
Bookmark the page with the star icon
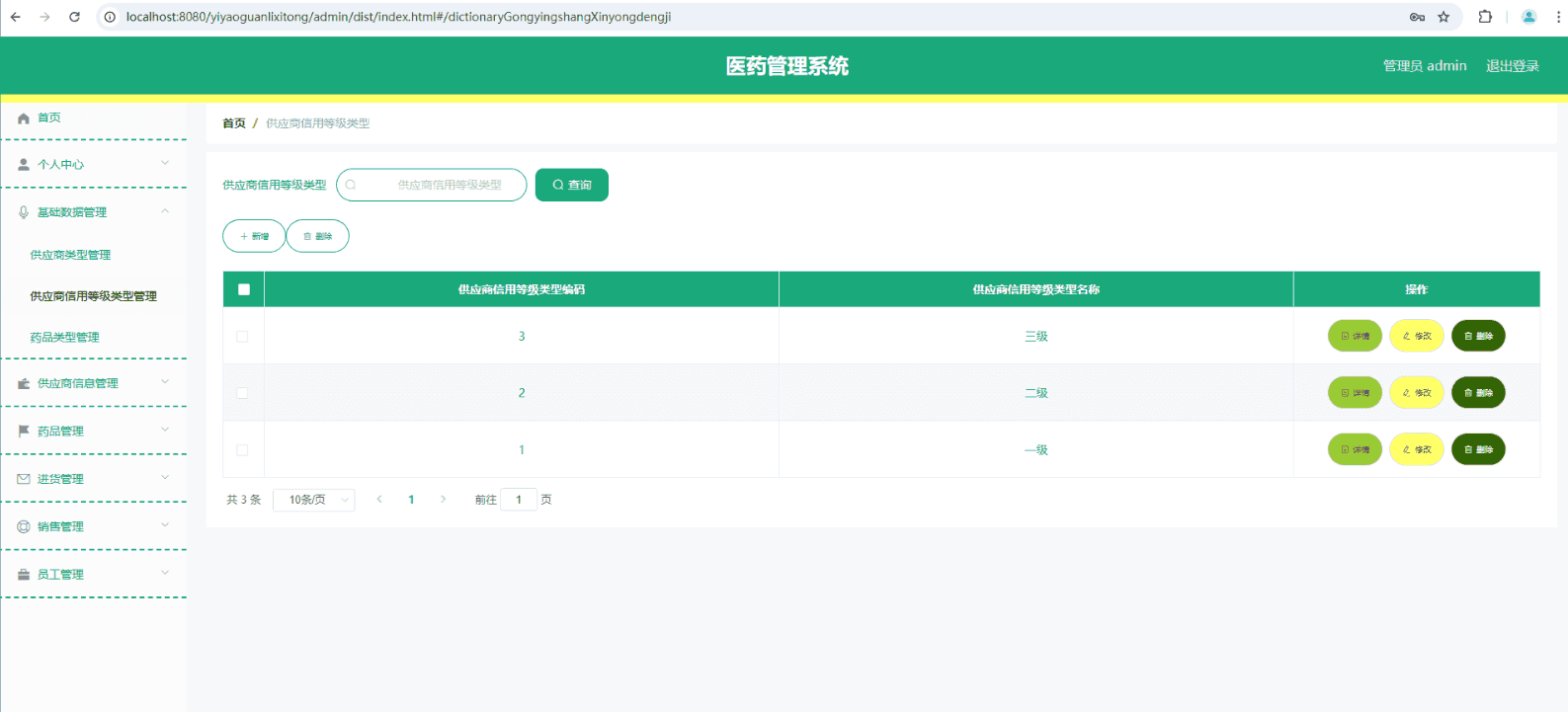point(1444,17)
